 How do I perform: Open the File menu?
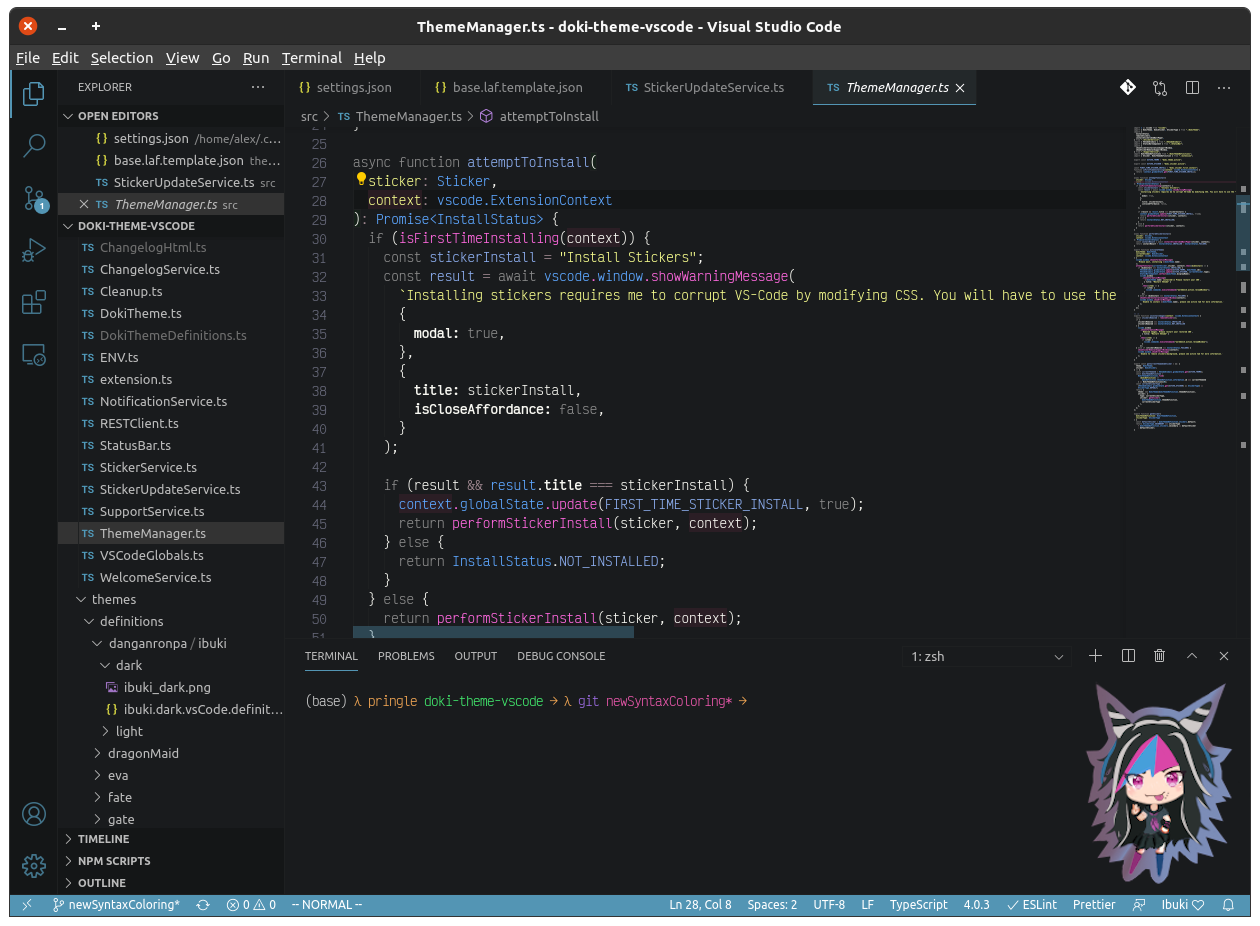(28, 58)
